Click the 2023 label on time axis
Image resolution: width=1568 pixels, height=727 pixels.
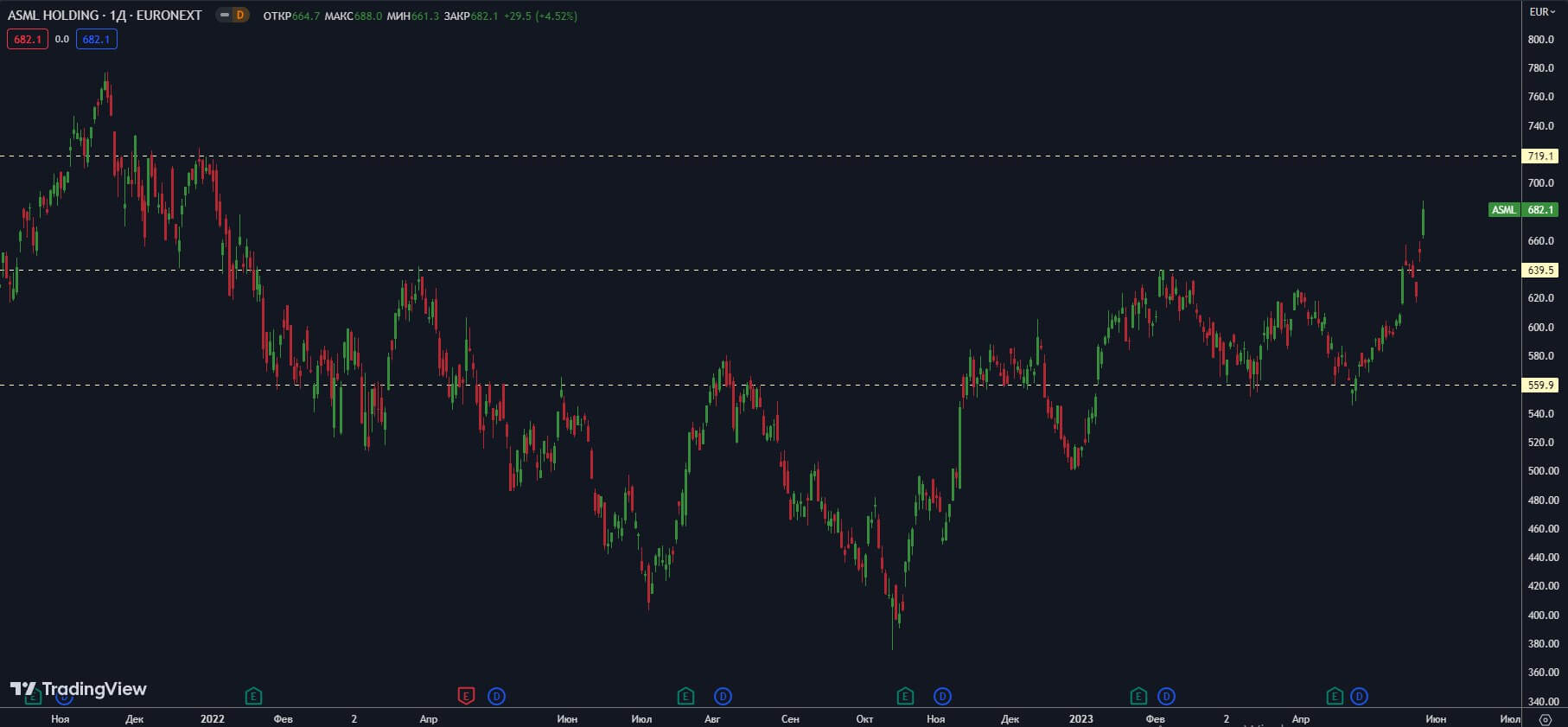point(1080,719)
